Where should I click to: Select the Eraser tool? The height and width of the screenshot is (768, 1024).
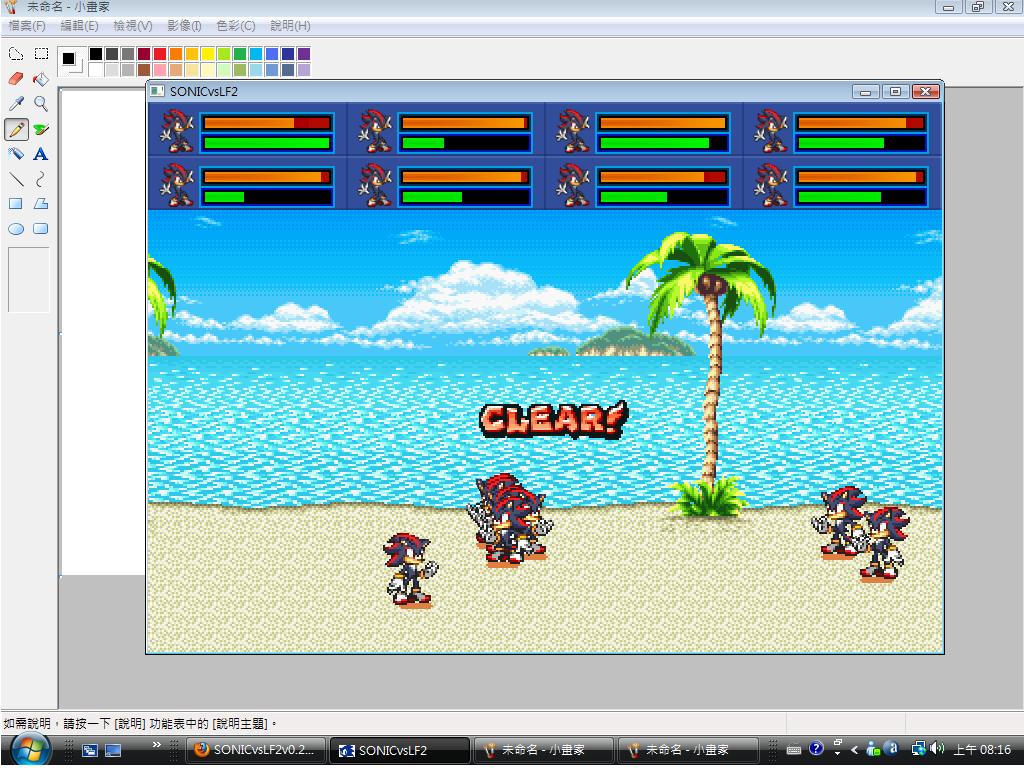16,79
